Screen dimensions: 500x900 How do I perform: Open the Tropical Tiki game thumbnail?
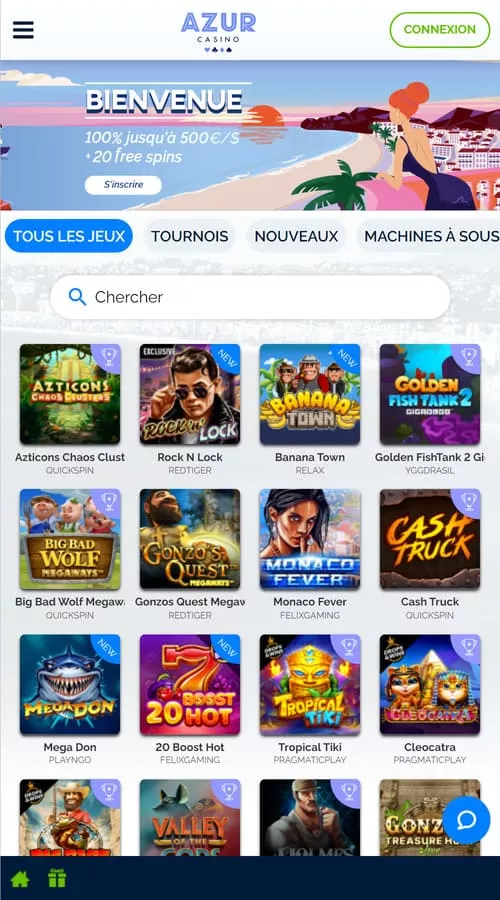[310, 684]
